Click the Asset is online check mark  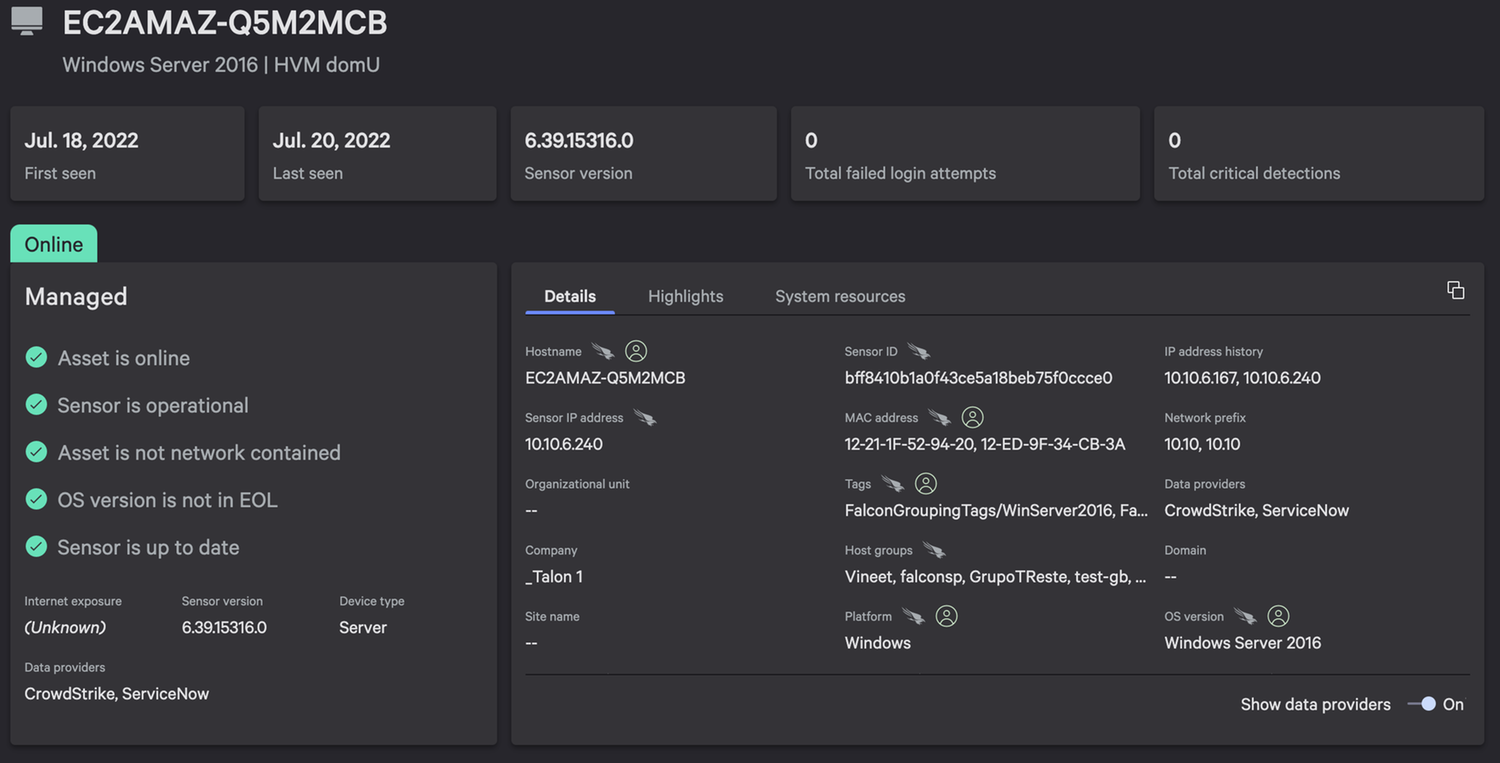coord(37,357)
